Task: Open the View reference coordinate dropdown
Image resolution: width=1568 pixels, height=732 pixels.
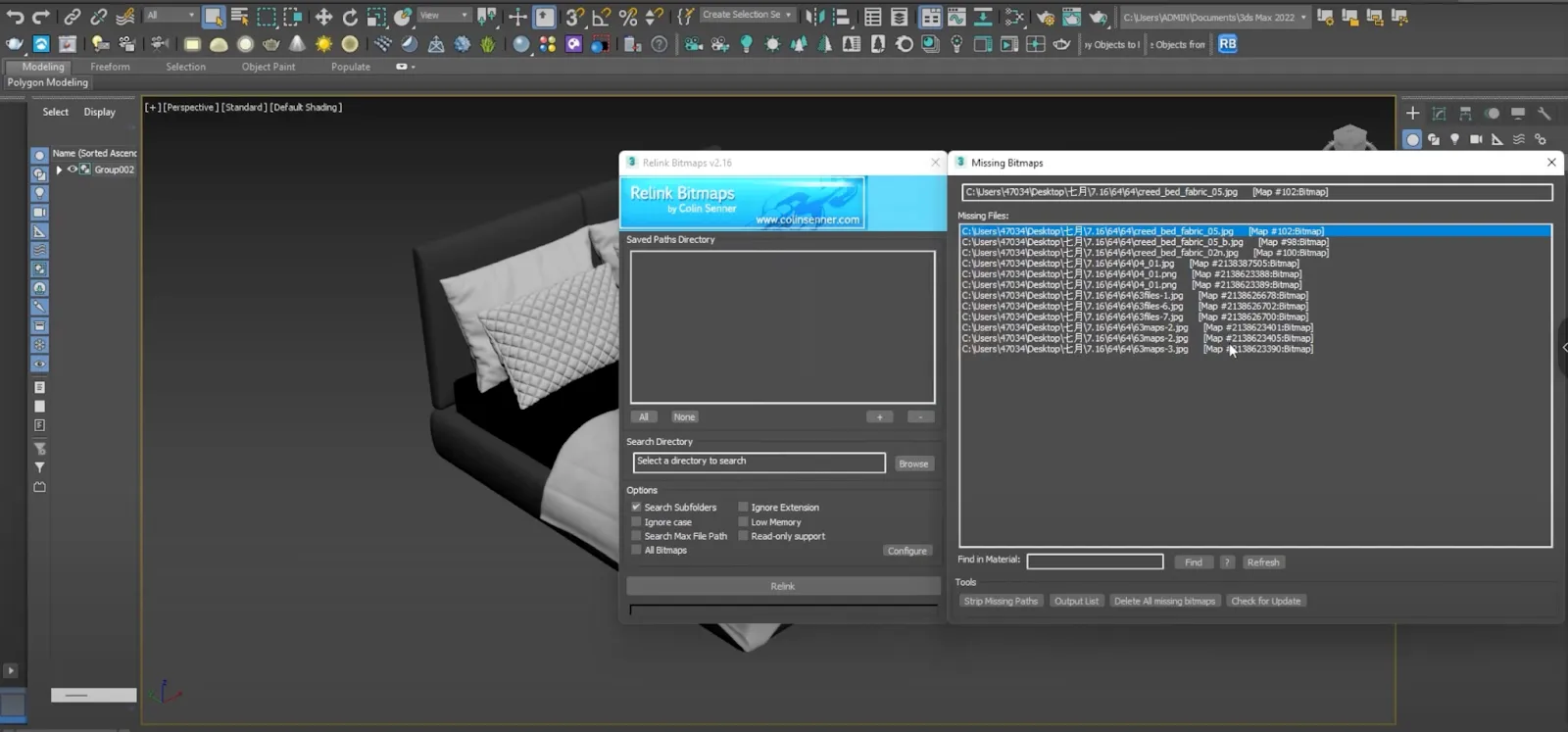Action: click(x=444, y=15)
